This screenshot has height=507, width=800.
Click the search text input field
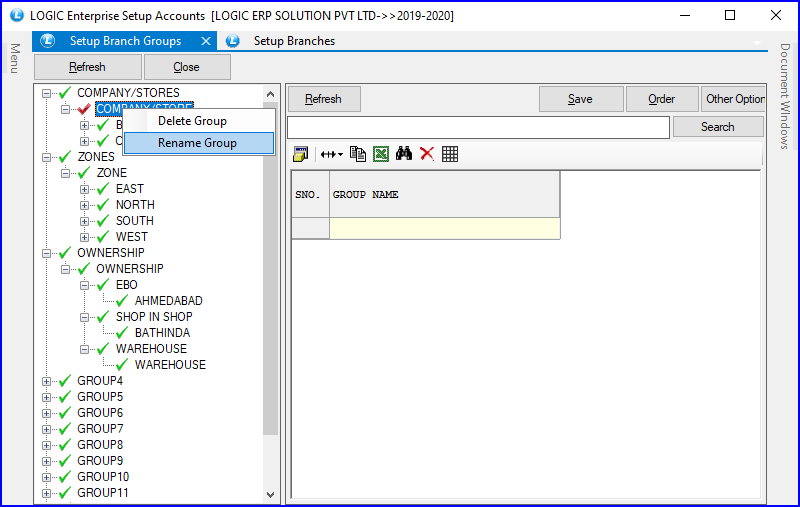(478, 127)
